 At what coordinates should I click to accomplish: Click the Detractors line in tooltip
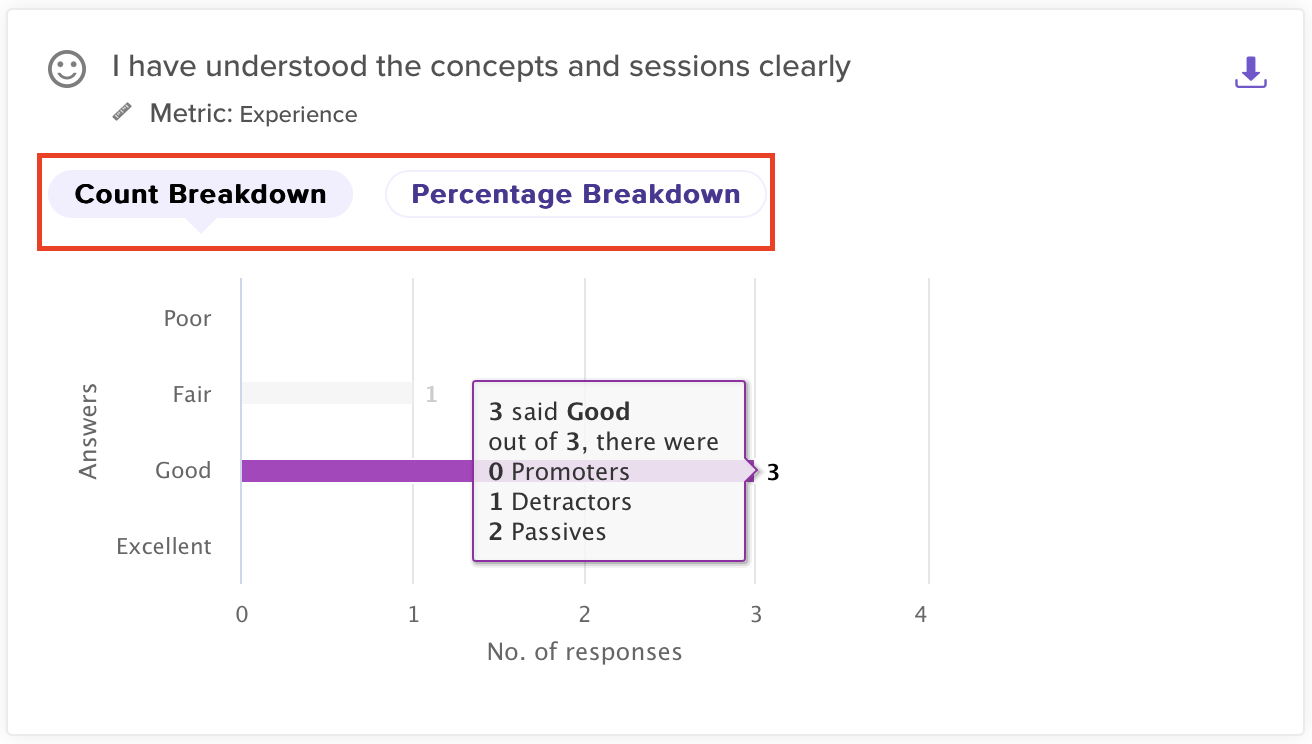coord(560,502)
